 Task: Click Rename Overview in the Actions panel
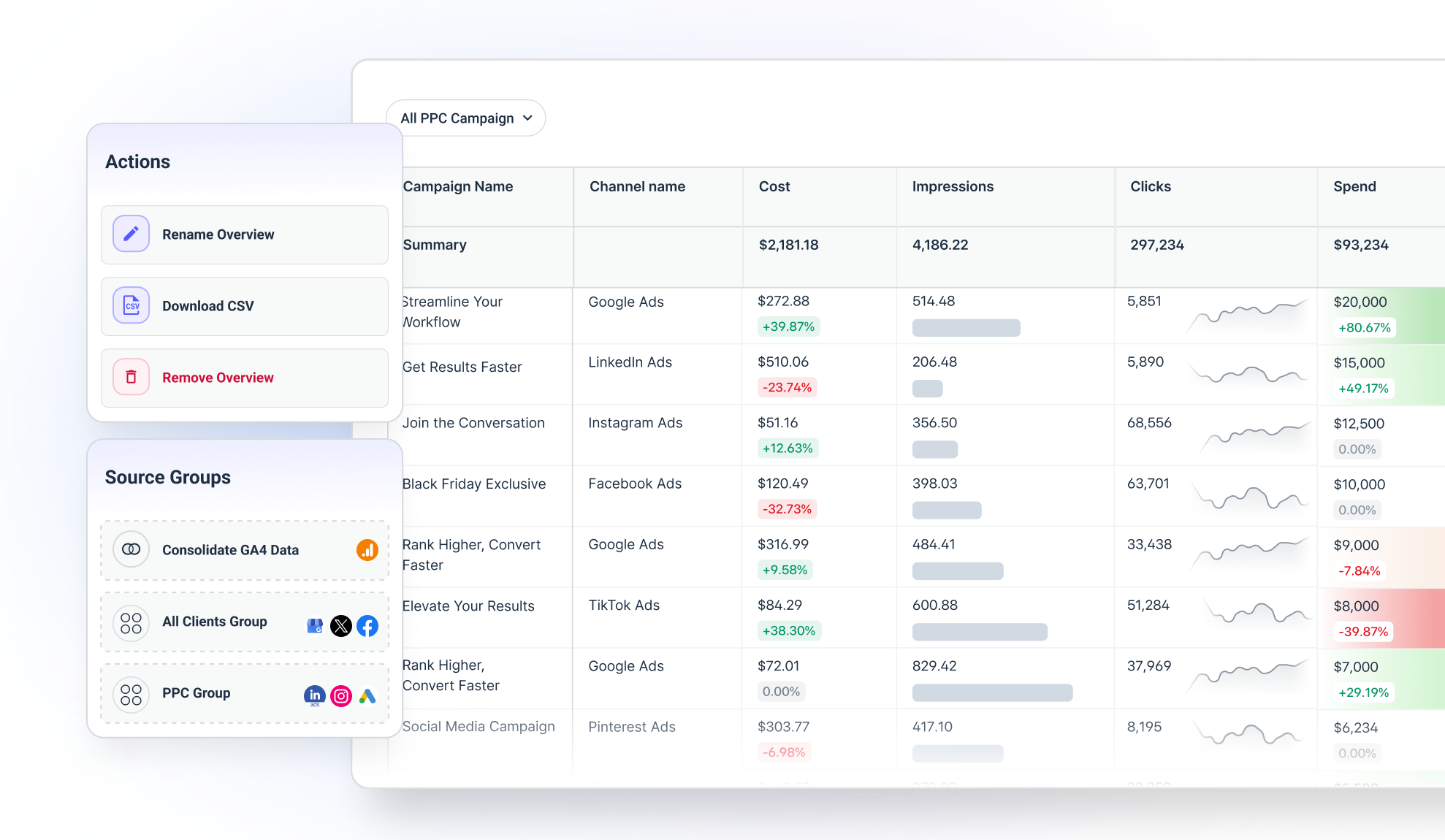218,234
